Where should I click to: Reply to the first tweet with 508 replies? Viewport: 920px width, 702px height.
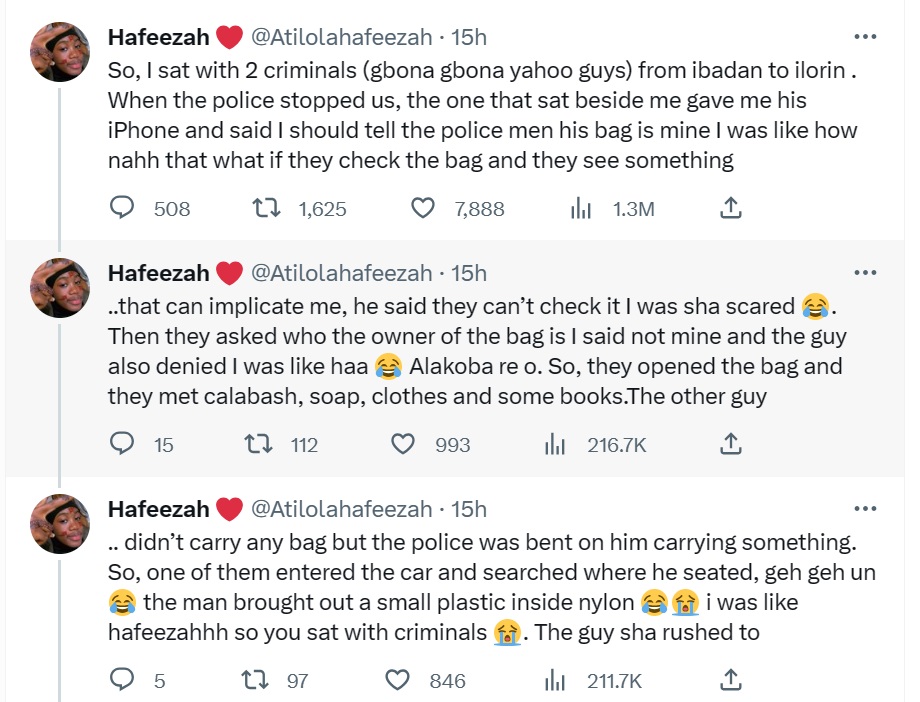pos(122,208)
